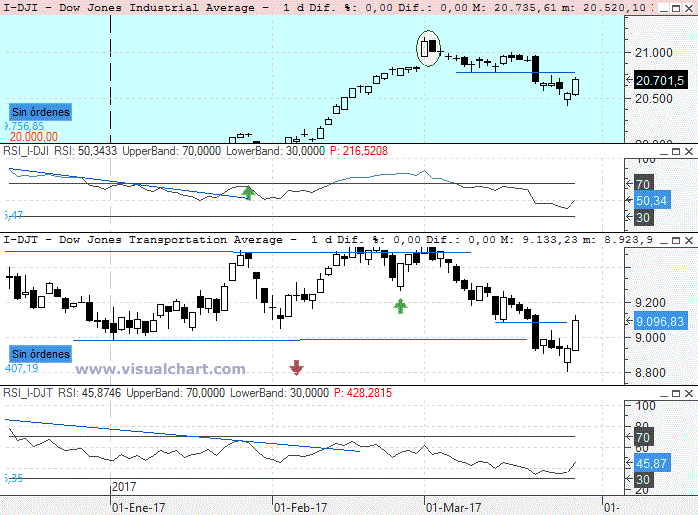
Task: Maximize the RSI_I-DJT indicator panel
Action: coord(676,393)
